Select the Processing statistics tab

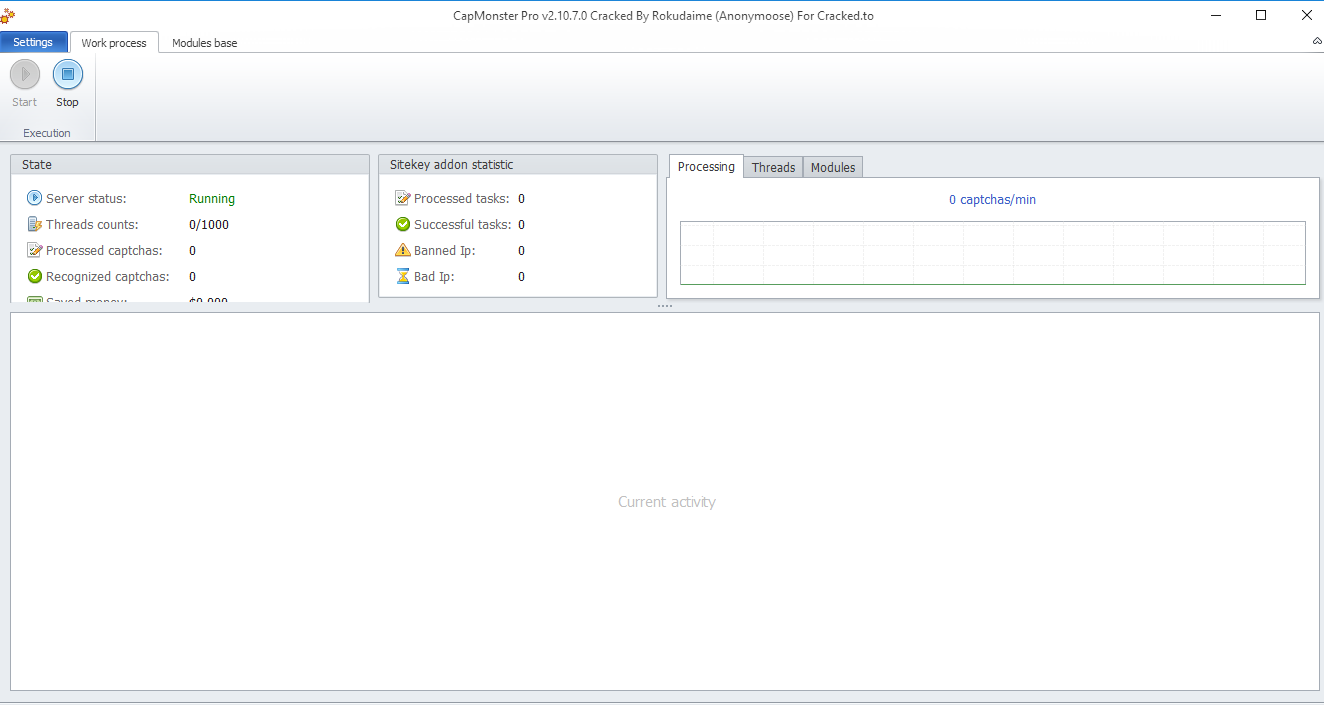tap(706, 167)
